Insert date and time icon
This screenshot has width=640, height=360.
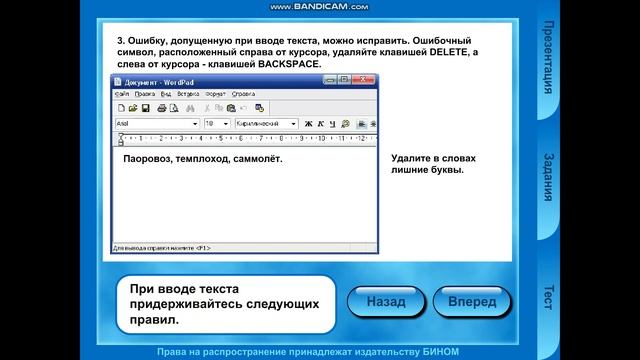[260, 108]
